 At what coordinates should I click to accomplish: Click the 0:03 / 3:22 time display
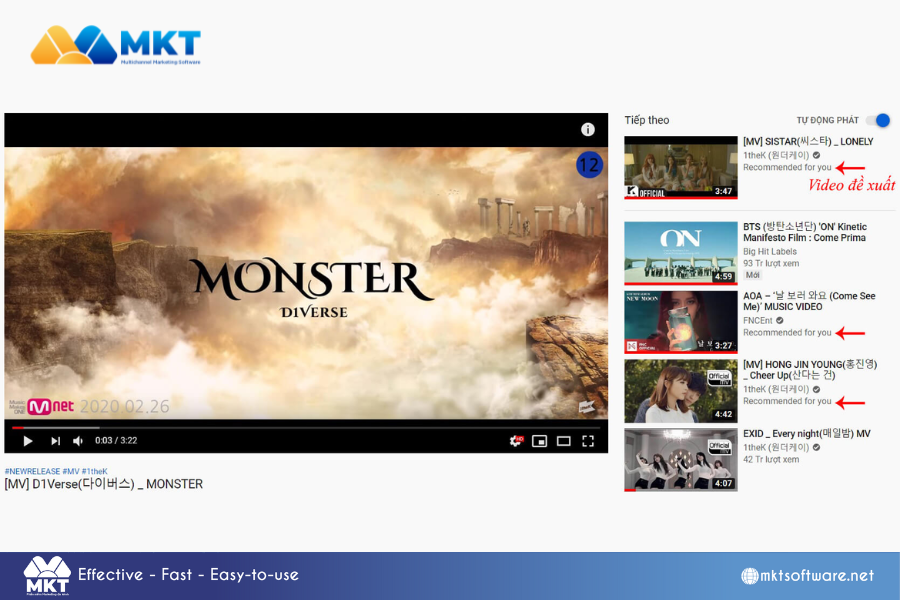click(x=116, y=441)
